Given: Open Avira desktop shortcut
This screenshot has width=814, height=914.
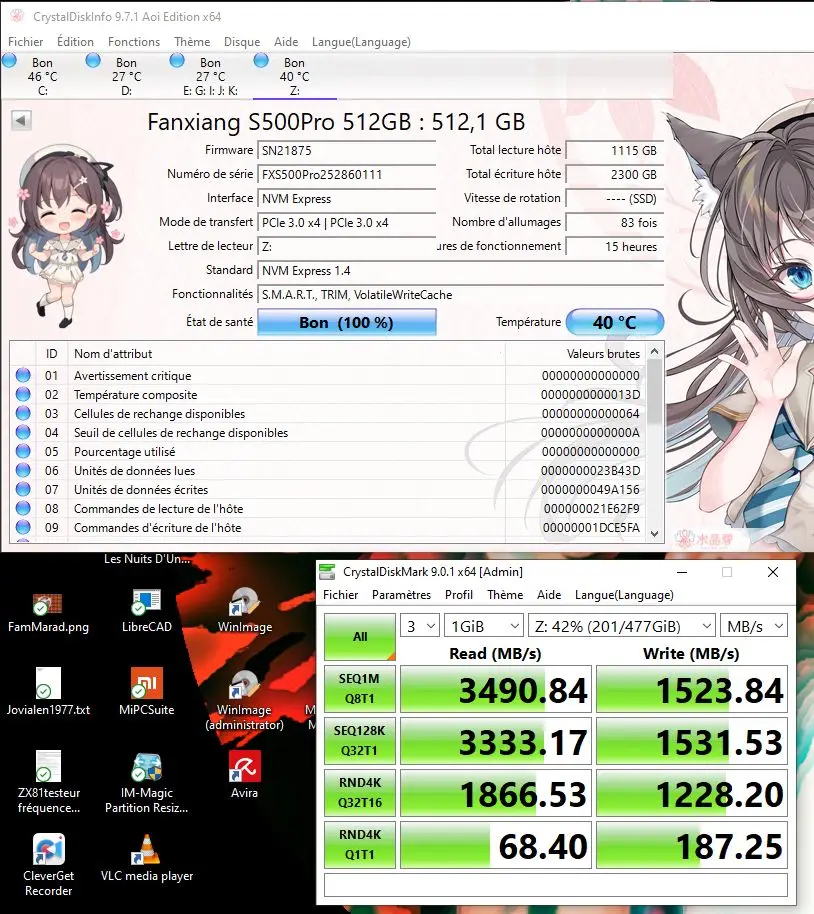Looking at the screenshot, I should (x=244, y=775).
